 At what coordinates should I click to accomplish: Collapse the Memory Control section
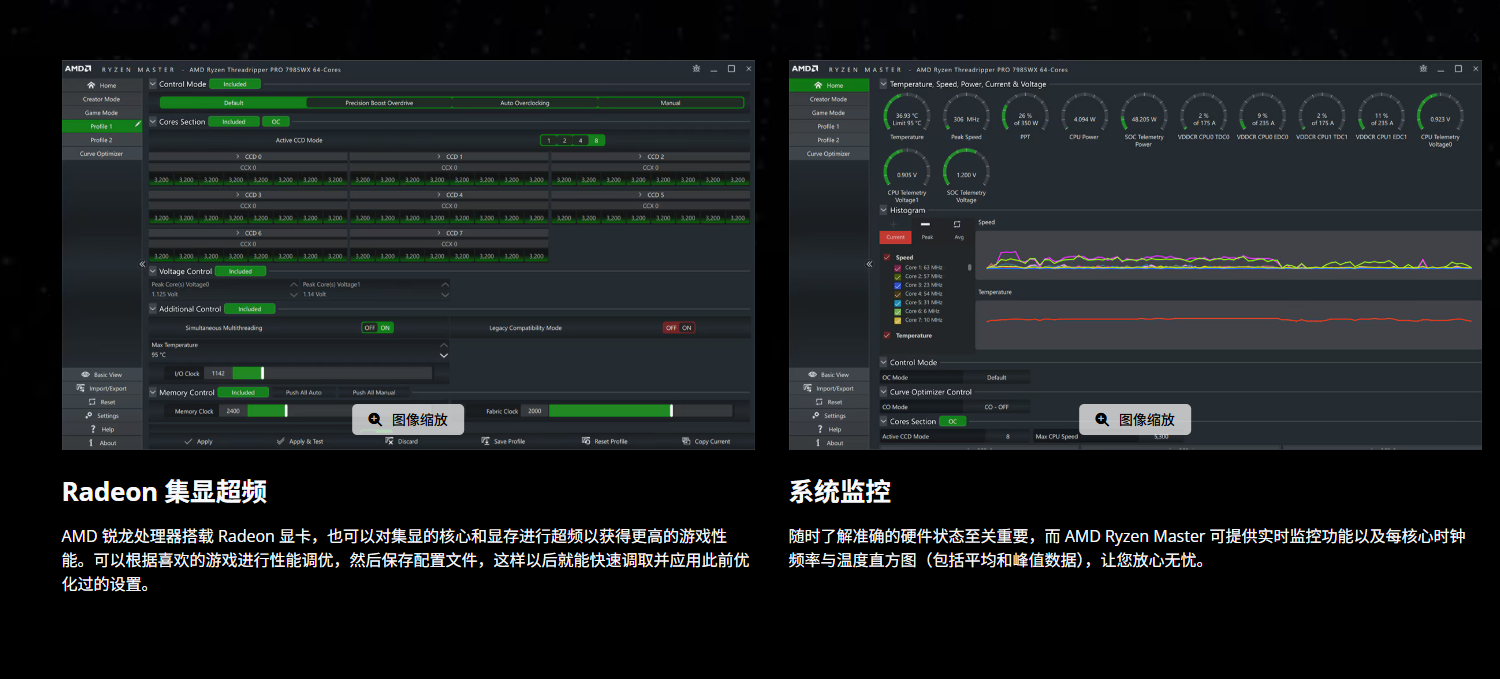pos(153,392)
